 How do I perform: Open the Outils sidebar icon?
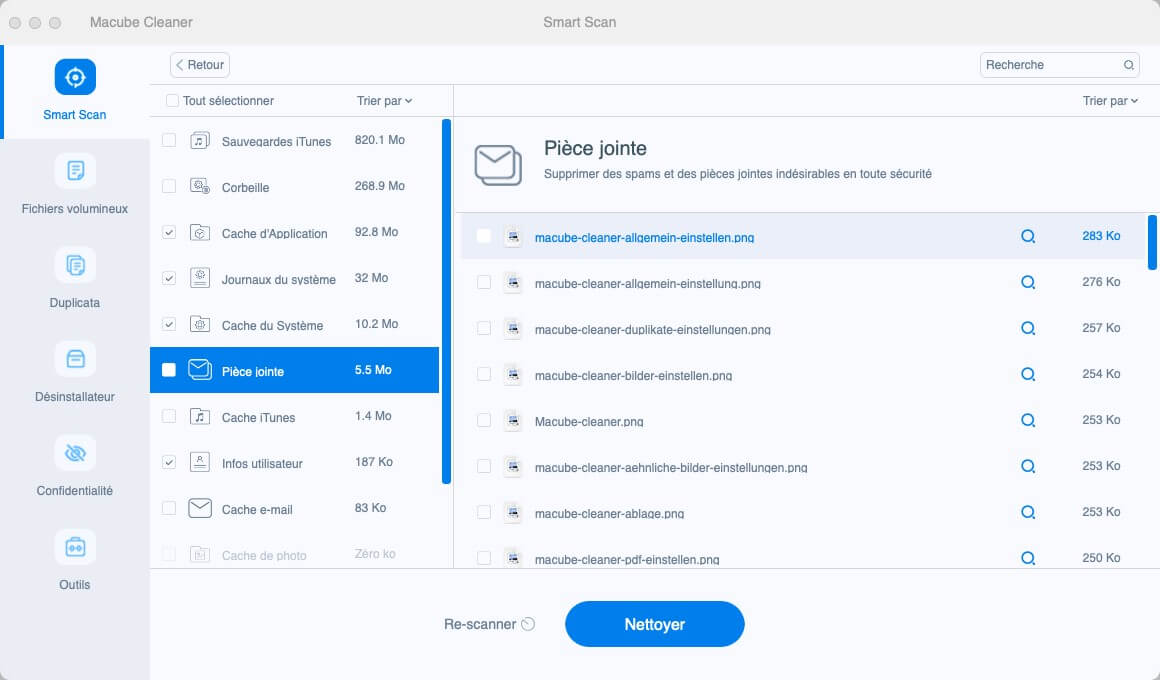[x=75, y=547]
